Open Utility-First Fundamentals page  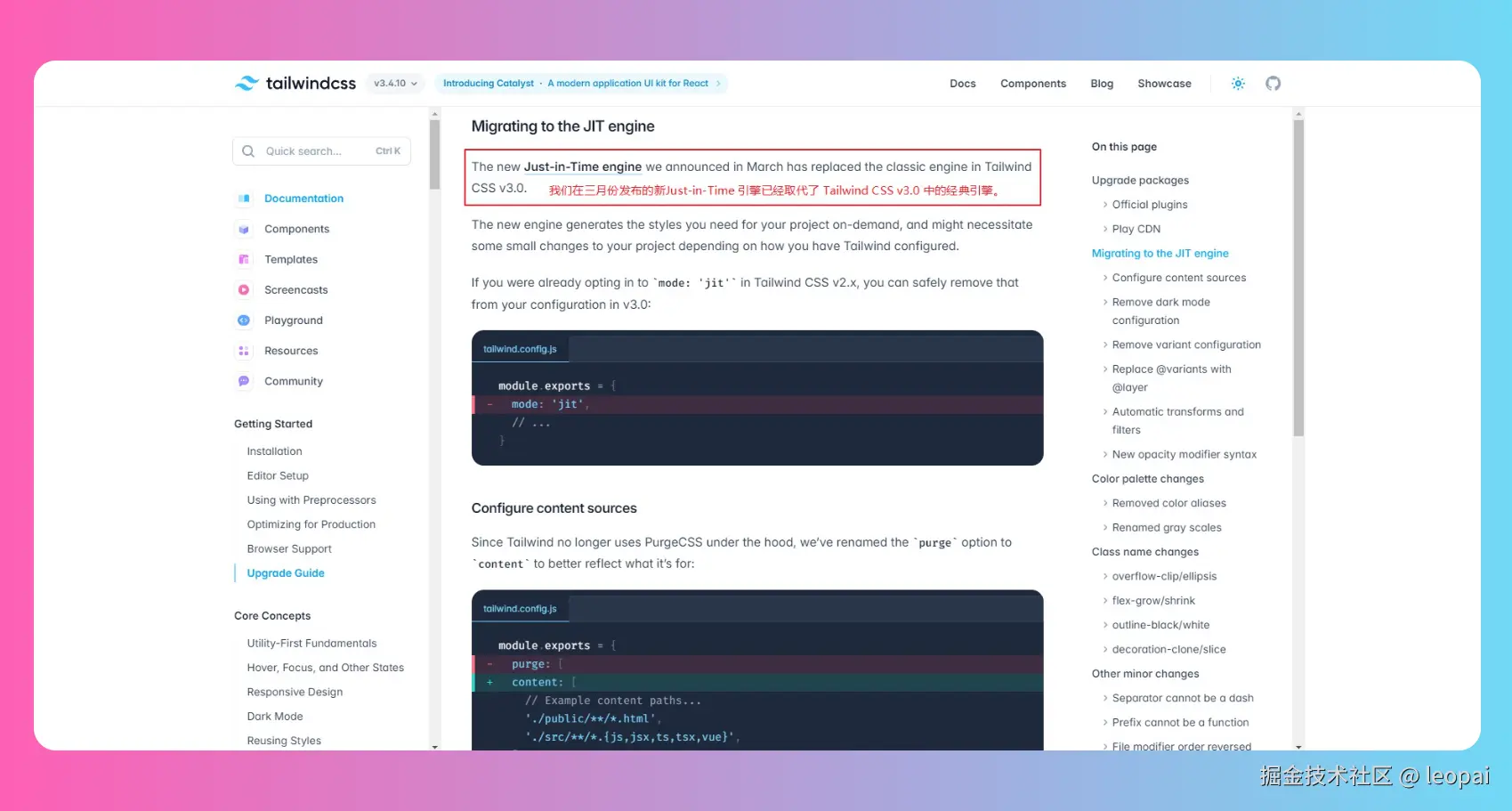pos(311,644)
